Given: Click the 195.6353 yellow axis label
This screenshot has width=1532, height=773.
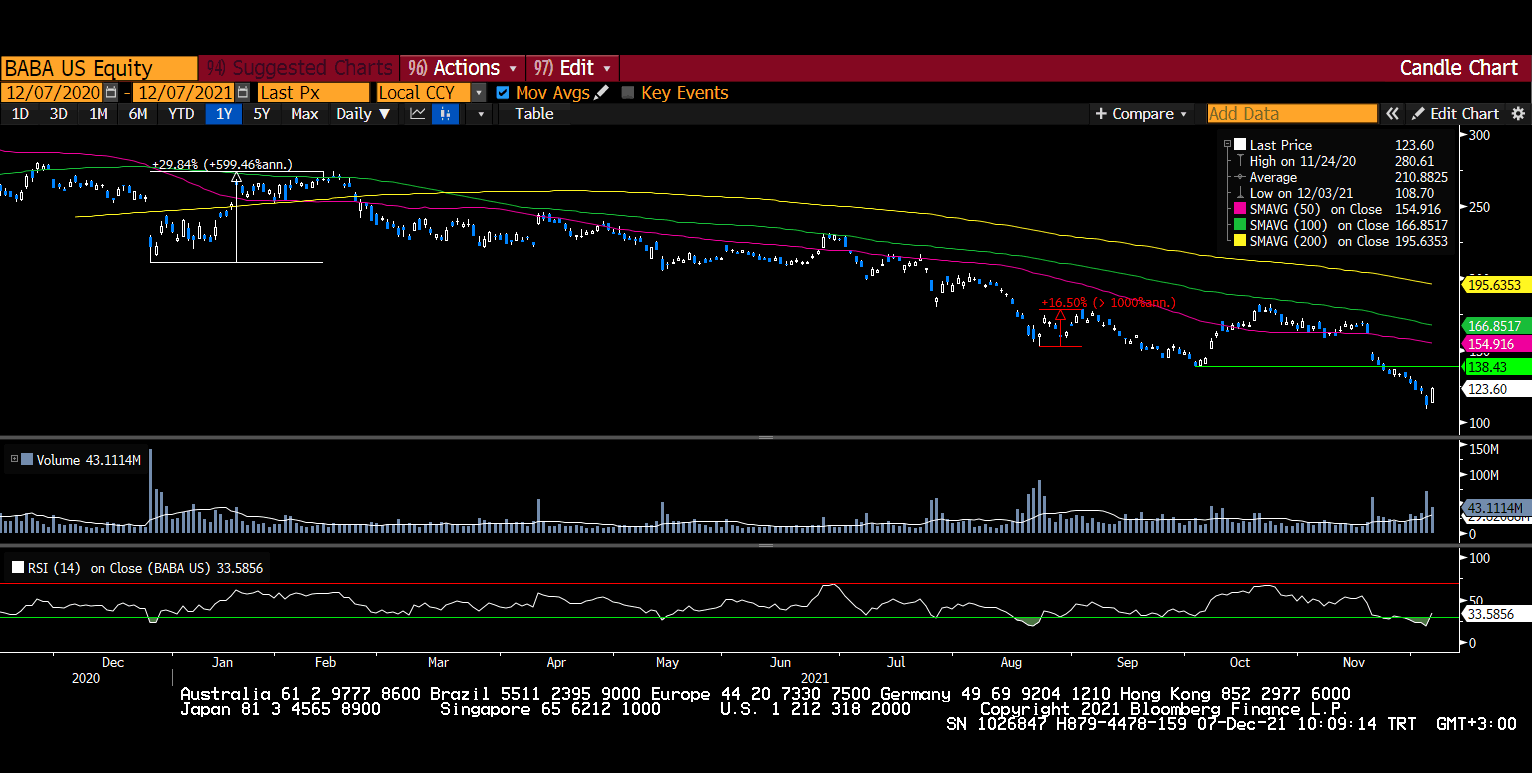Looking at the screenshot, I should pos(1496,285).
